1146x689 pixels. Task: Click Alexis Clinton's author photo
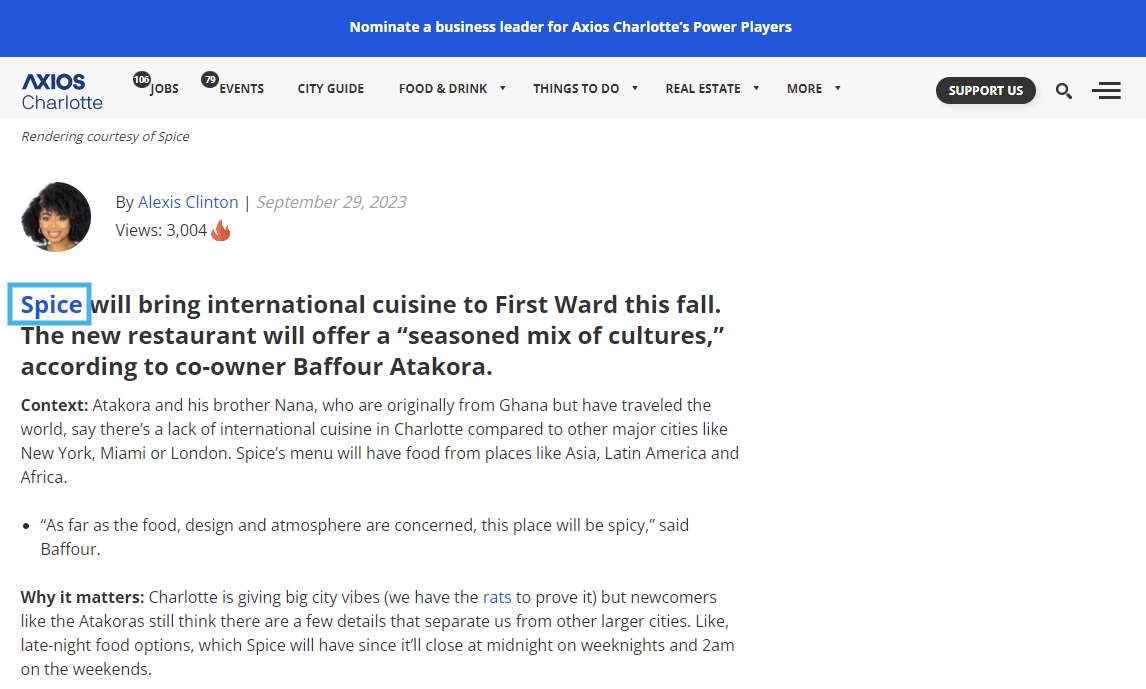56,217
